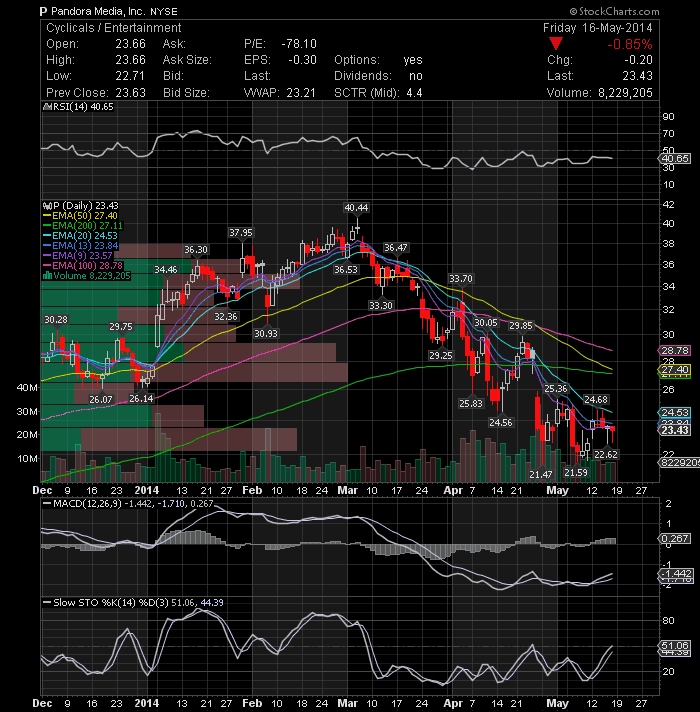The width and height of the screenshot is (700, 712).
Task: Click the pink EMA(100) legend line
Action: tap(47, 266)
